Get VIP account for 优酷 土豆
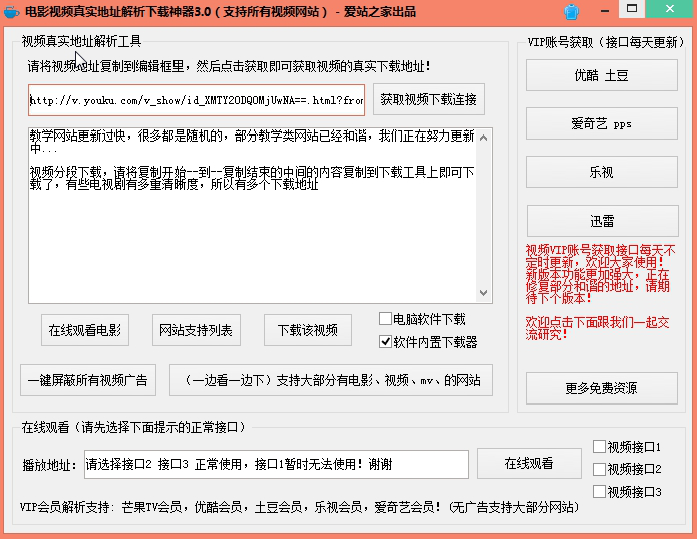Screen dimensions: 697x539 pos(602,75)
